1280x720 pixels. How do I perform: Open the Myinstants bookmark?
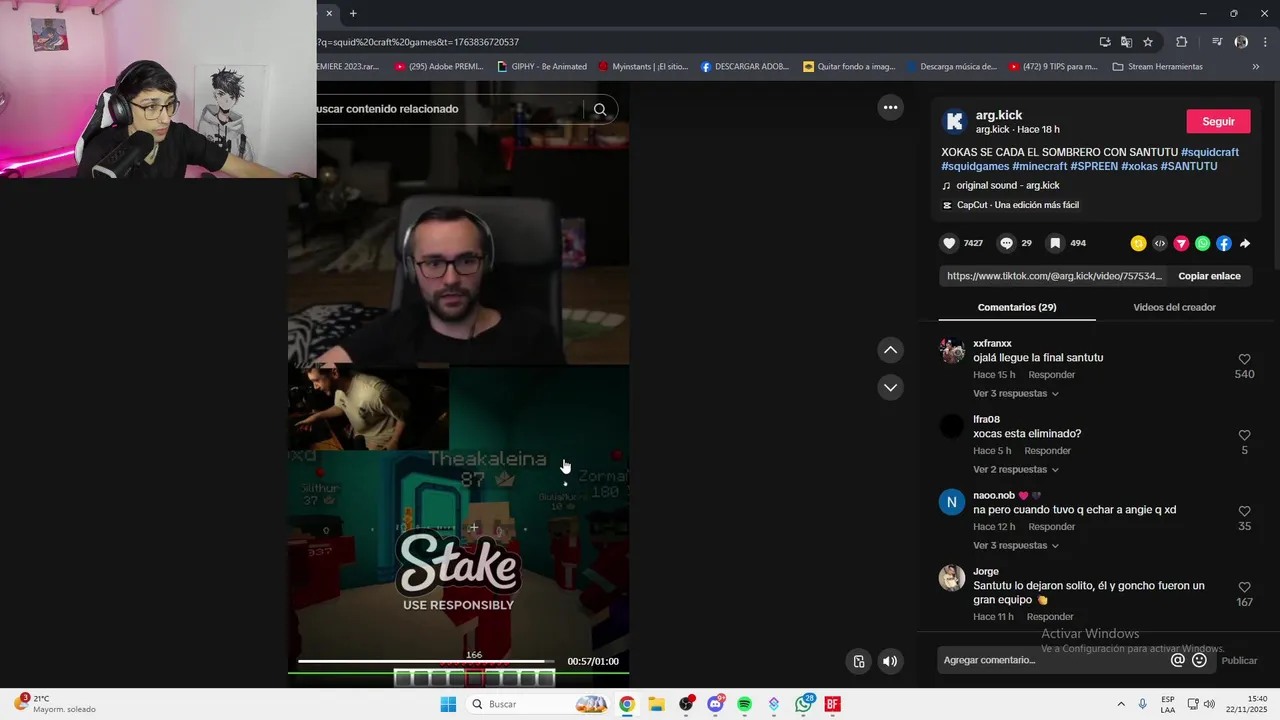coord(643,67)
